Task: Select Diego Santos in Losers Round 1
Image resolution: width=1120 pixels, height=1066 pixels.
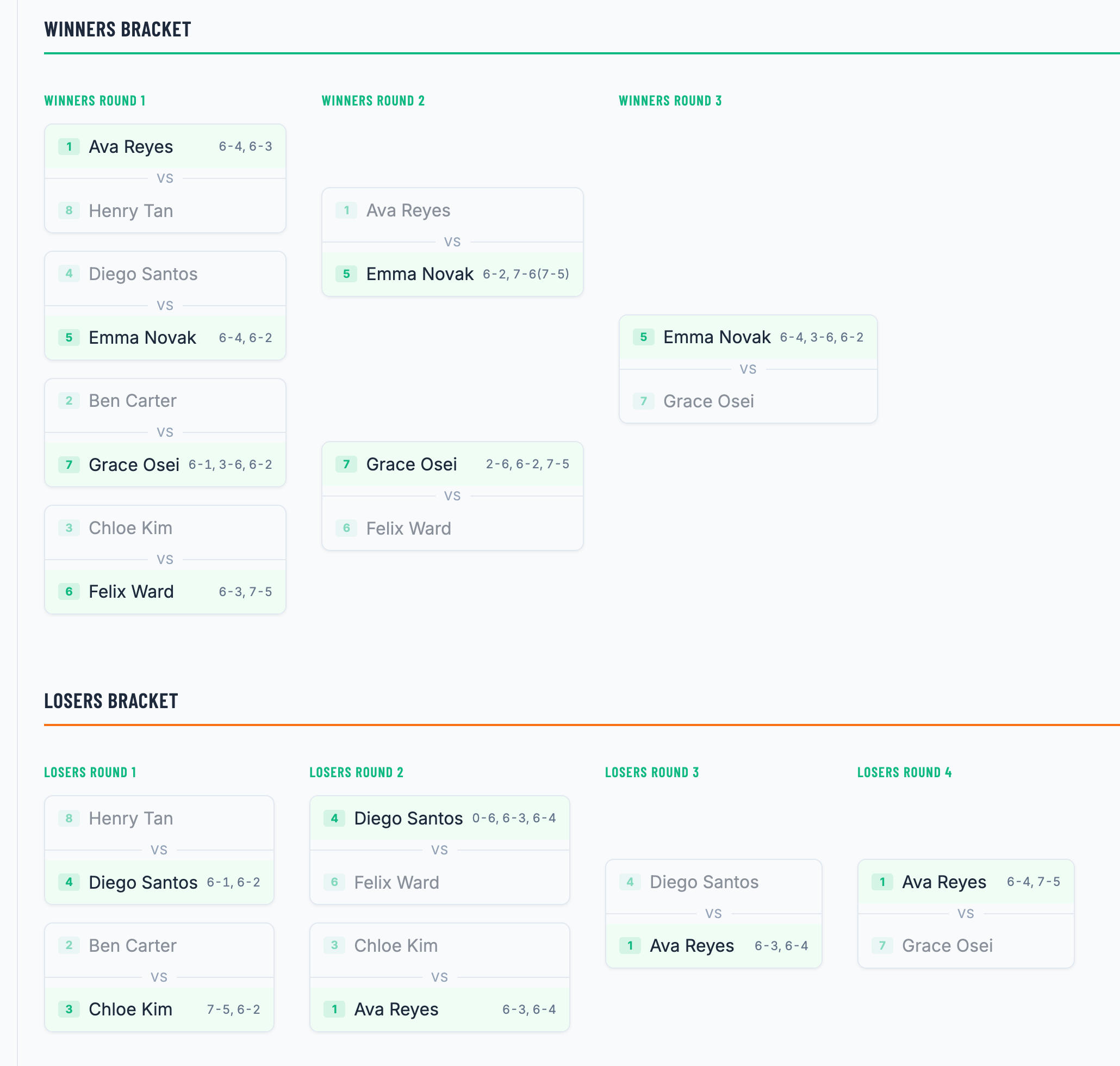Action: click(x=159, y=883)
